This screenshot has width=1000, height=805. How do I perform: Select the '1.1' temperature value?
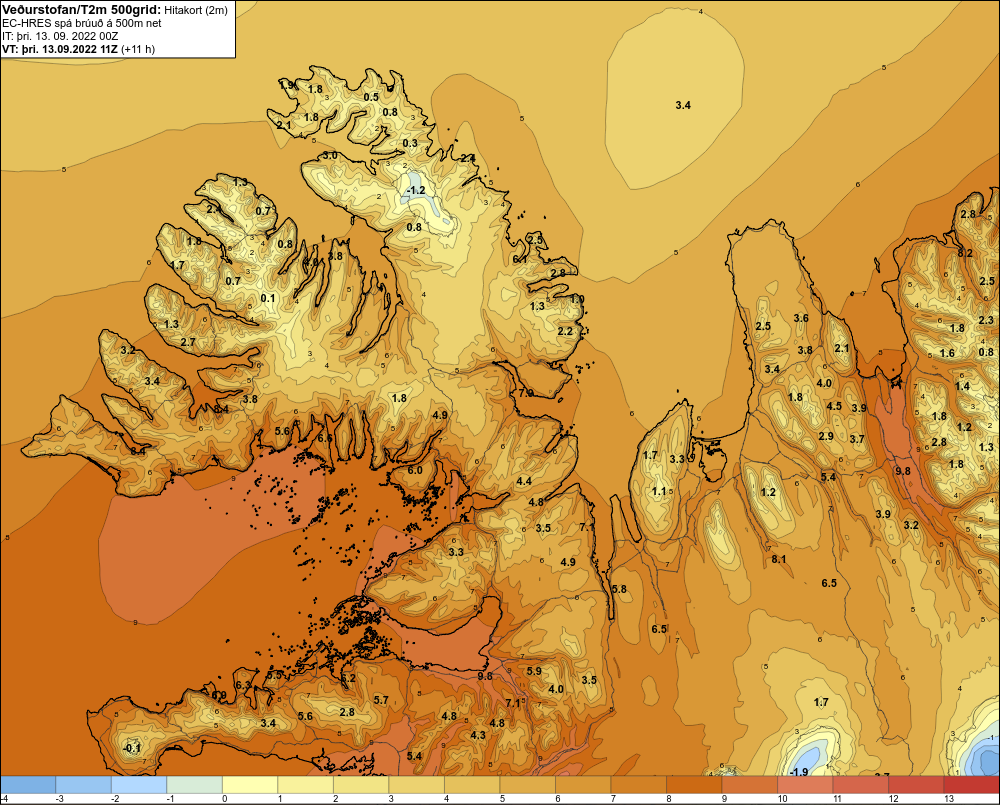659,491
